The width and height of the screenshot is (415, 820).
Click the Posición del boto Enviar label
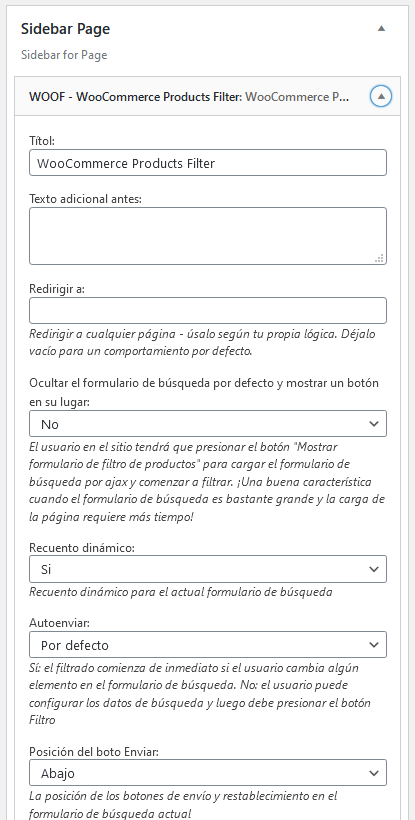[94, 751]
